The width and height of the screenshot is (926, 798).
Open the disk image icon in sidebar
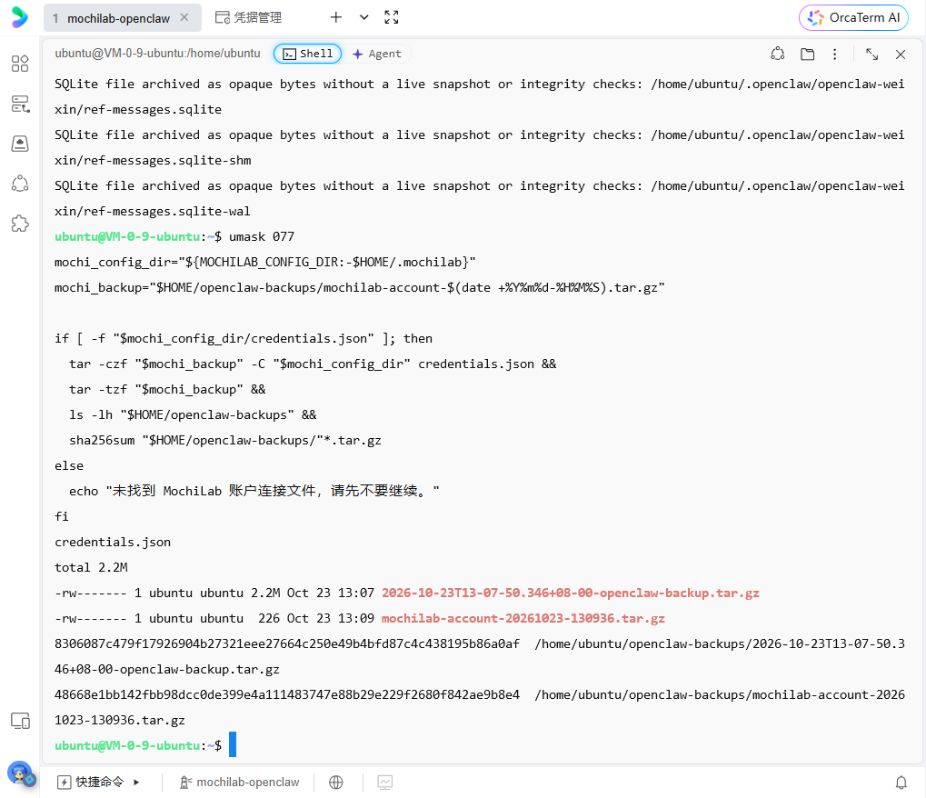pyautogui.click(x=20, y=144)
